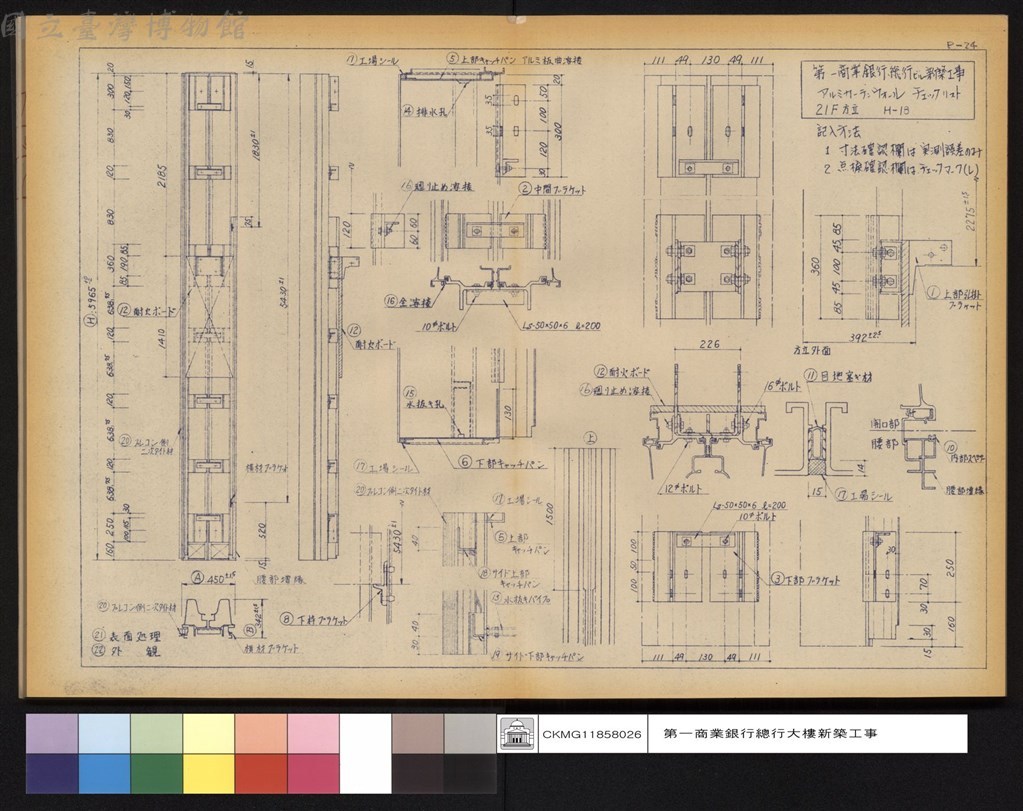Pick the pale green color swatch

(157, 733)
